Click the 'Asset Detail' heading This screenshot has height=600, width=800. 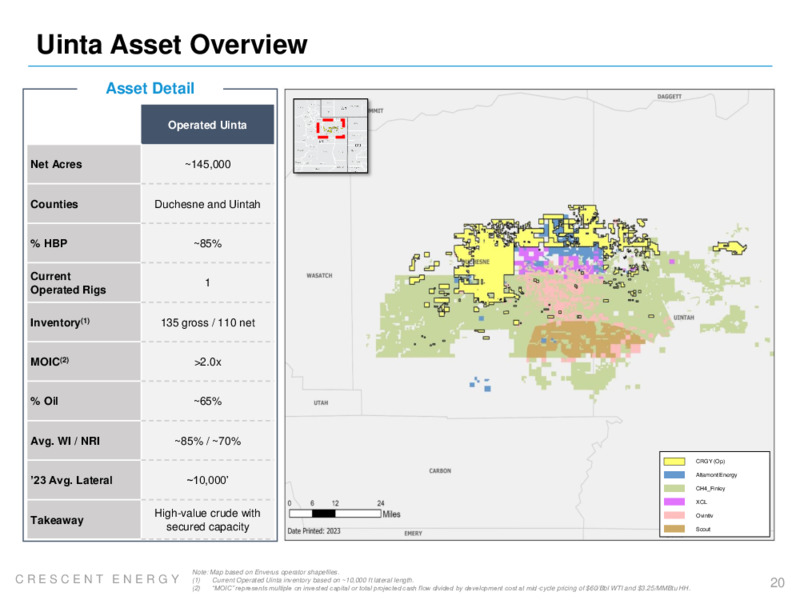click(x=150, y=88)
